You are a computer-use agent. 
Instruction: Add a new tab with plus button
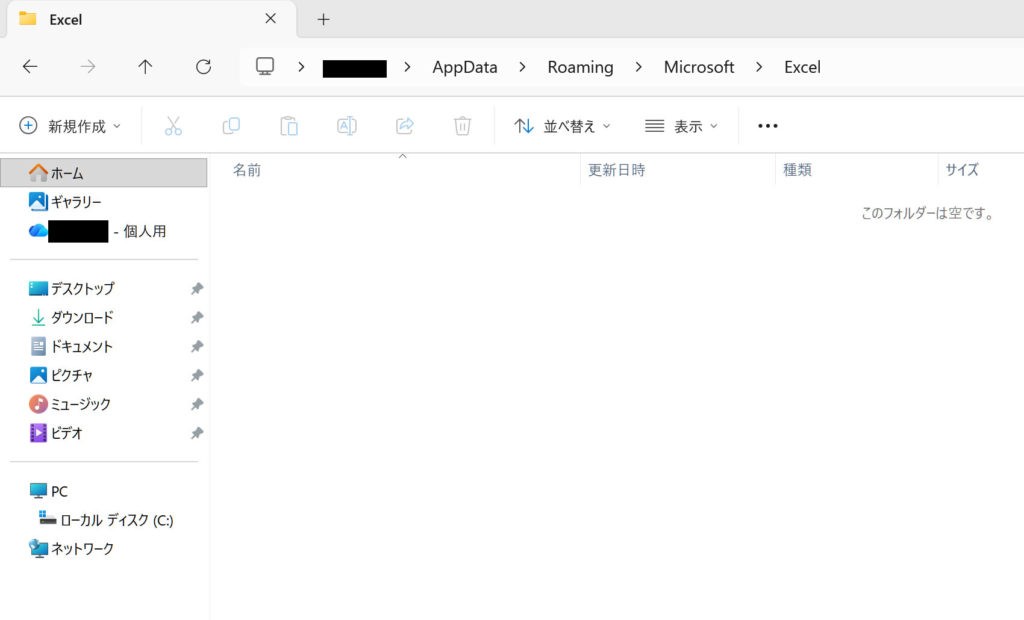[323, 19]
